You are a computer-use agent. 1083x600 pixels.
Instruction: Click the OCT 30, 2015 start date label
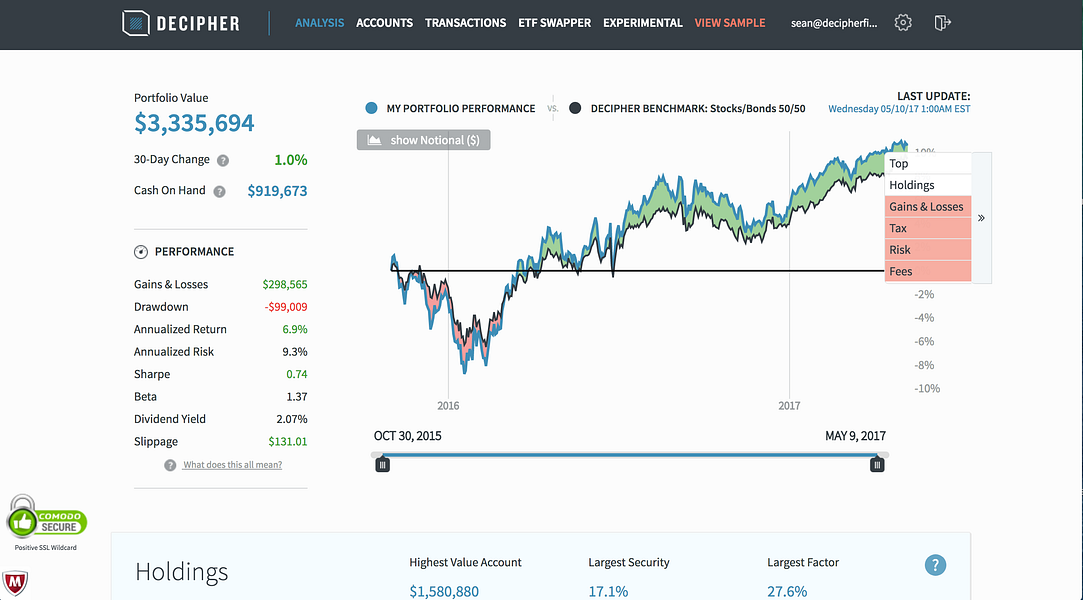(x=408, y=436)
